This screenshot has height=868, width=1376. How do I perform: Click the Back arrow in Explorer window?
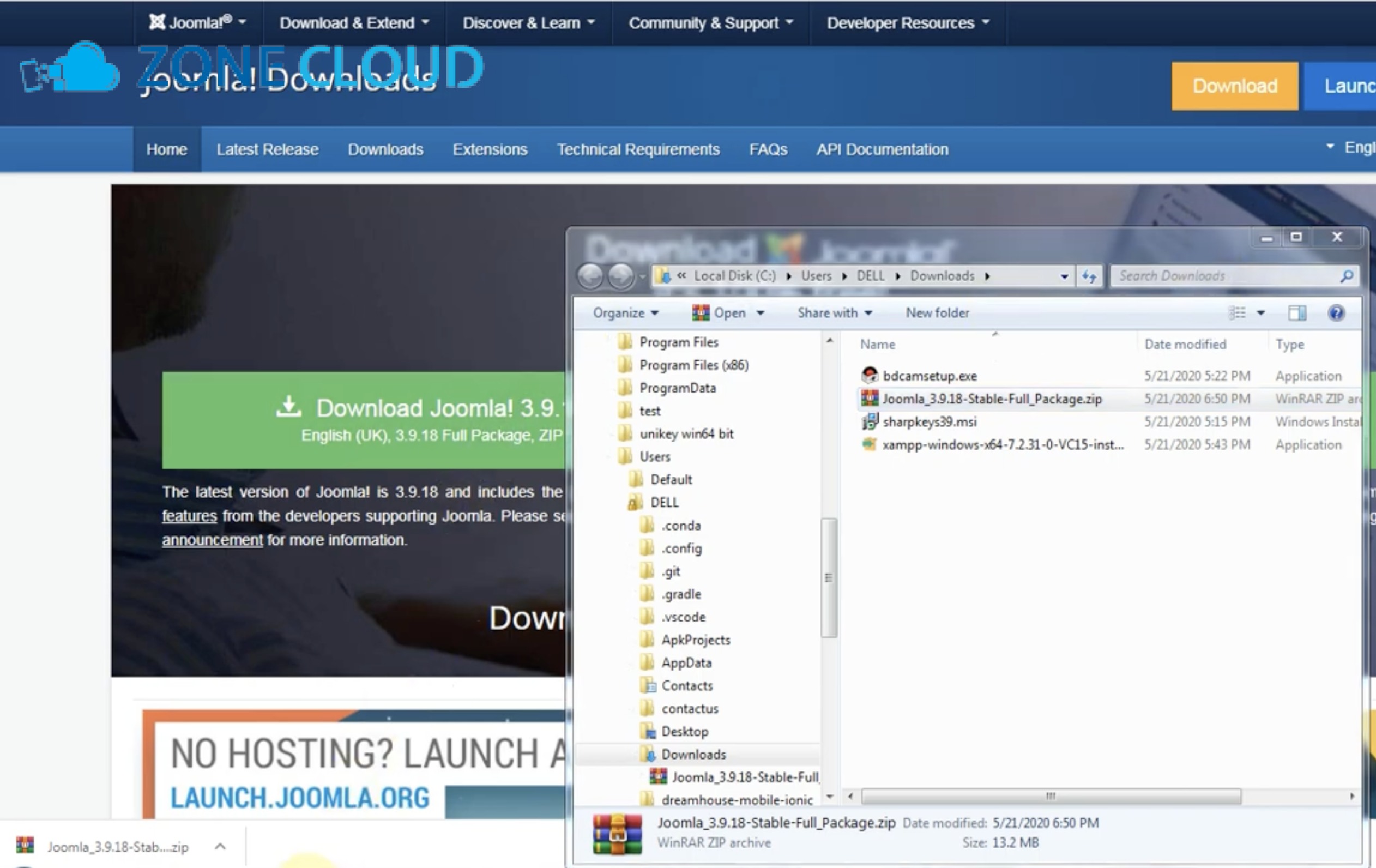pyautogui.click(x=590, y=276)
